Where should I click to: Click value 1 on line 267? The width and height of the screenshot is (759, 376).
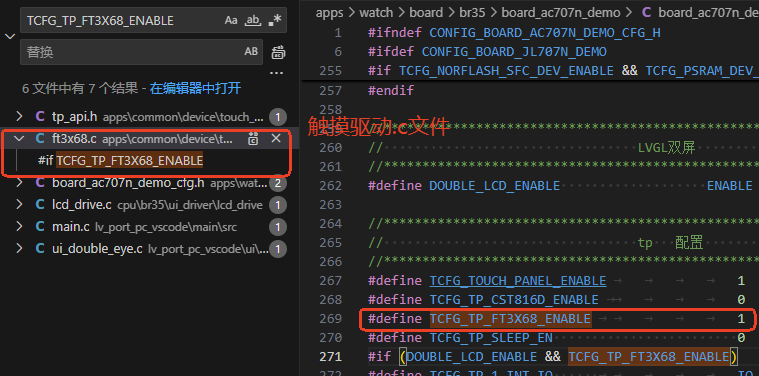tap(741, 281)
